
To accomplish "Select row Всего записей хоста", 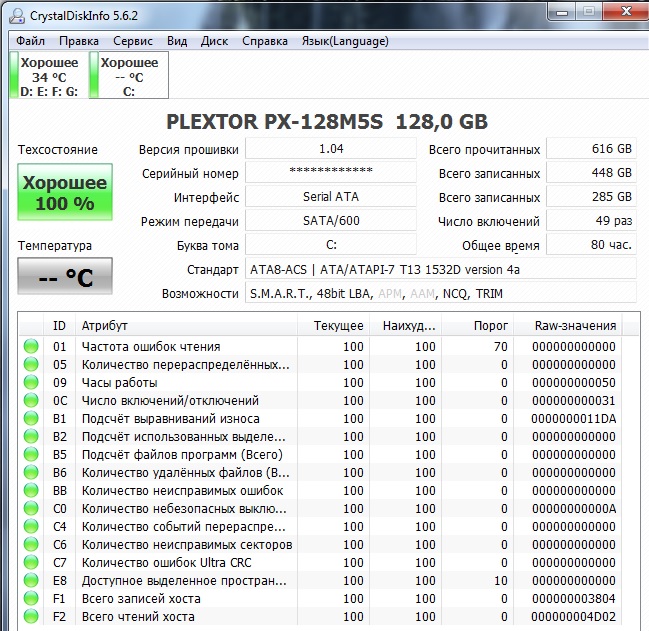I will [320, 598].
